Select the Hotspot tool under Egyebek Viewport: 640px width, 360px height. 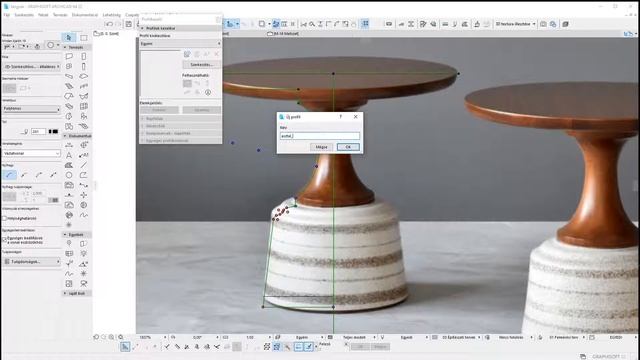point(84,273)
